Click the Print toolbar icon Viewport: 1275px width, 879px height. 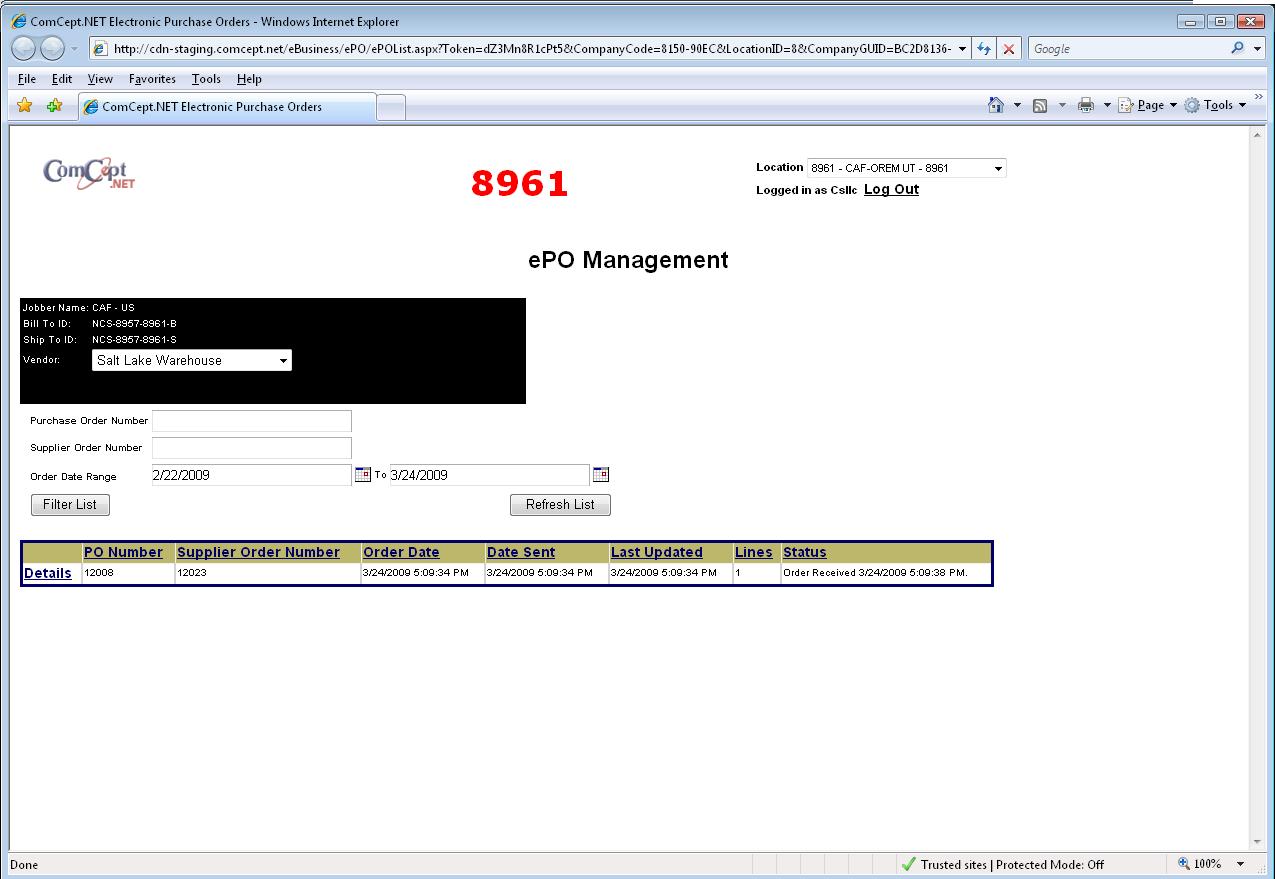1086,106
